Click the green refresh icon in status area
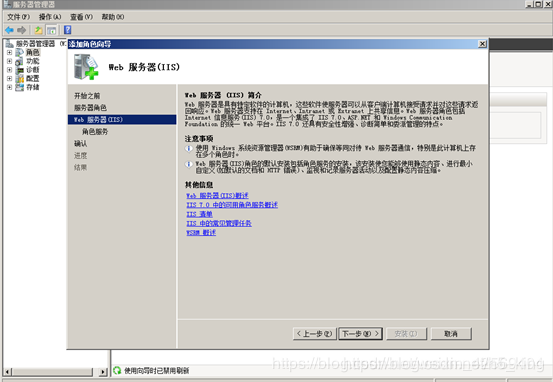553x382 pixels. coord(117,370)
